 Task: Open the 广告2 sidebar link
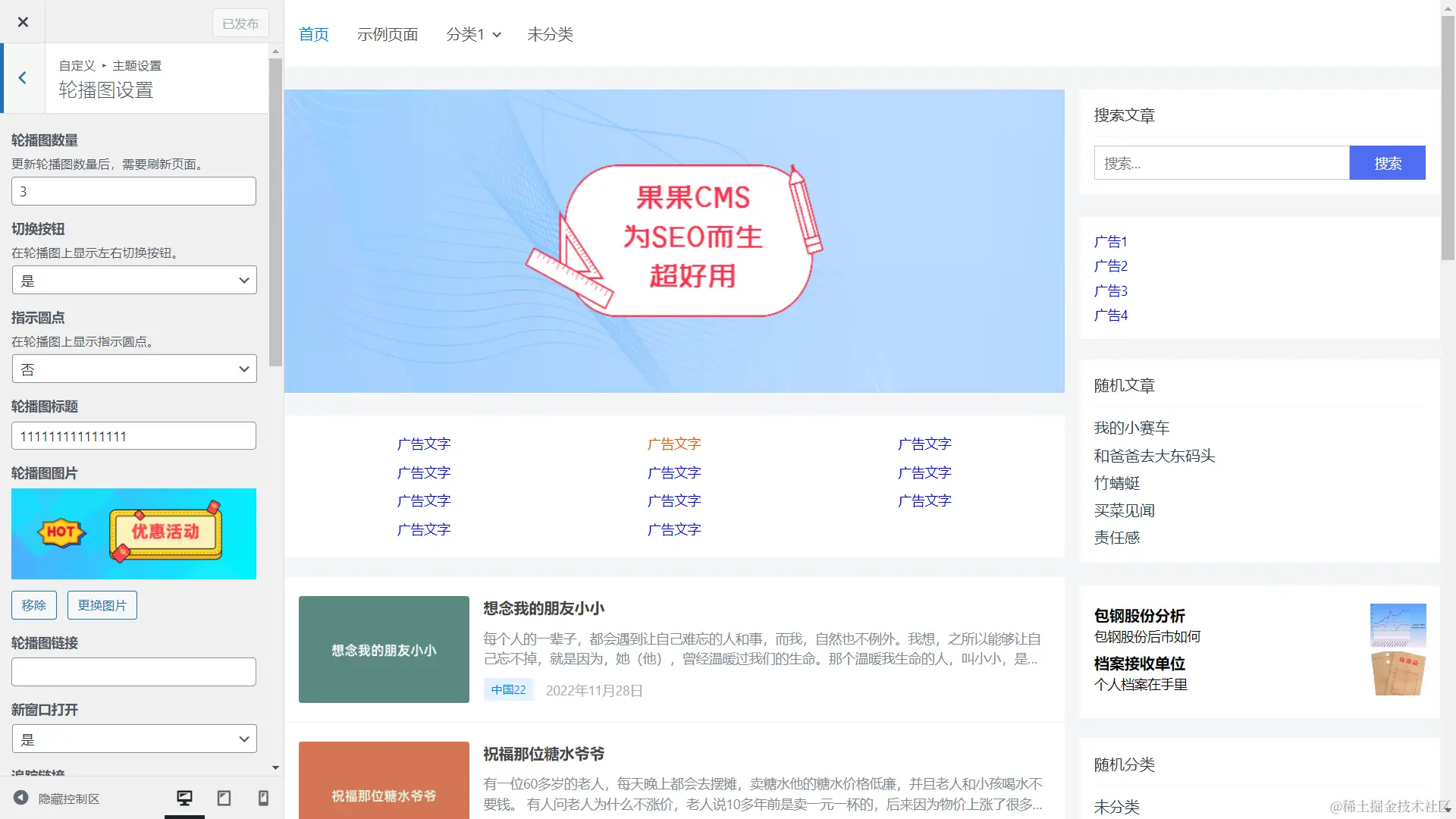coord(1110,266)
